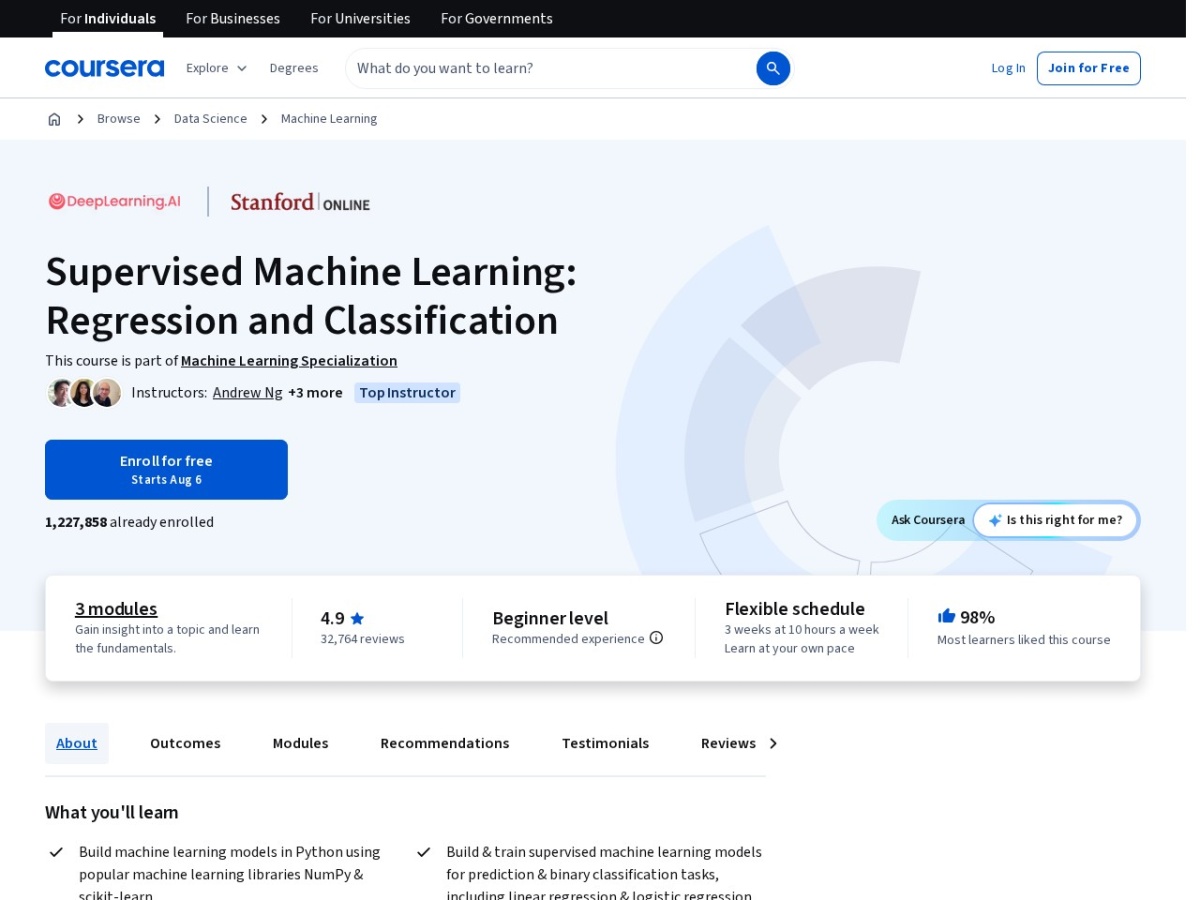Click the Log In link
1200x900 pixels.
coord(1008,68)
